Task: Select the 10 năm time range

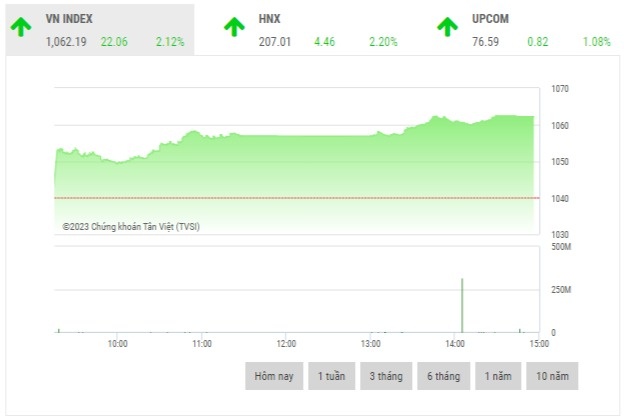Action: 552,376
